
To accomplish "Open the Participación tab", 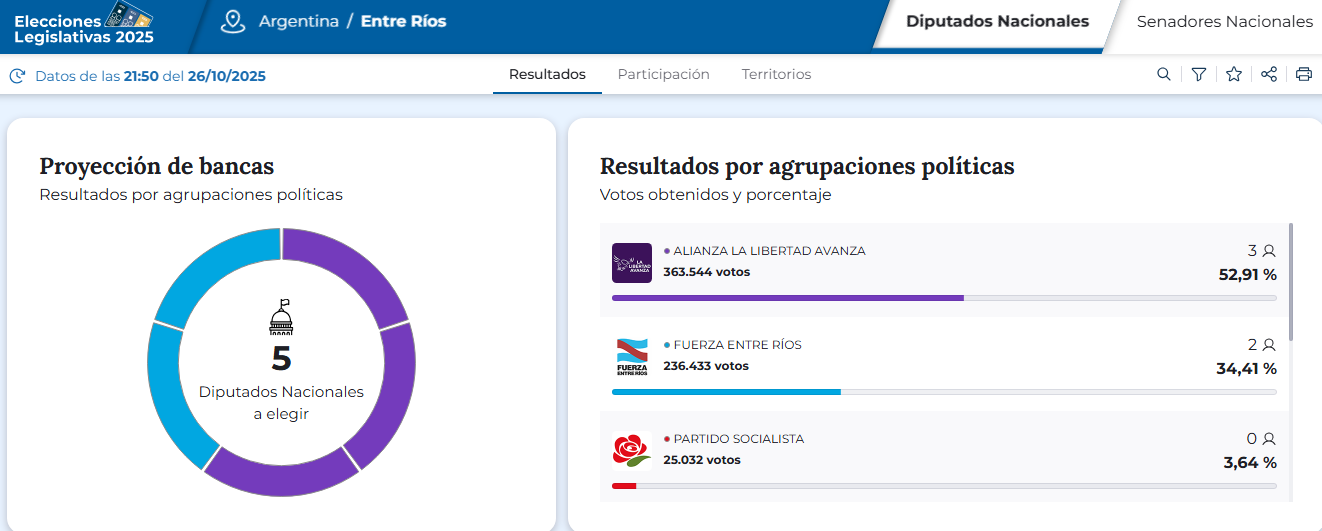I will [663, 74].
